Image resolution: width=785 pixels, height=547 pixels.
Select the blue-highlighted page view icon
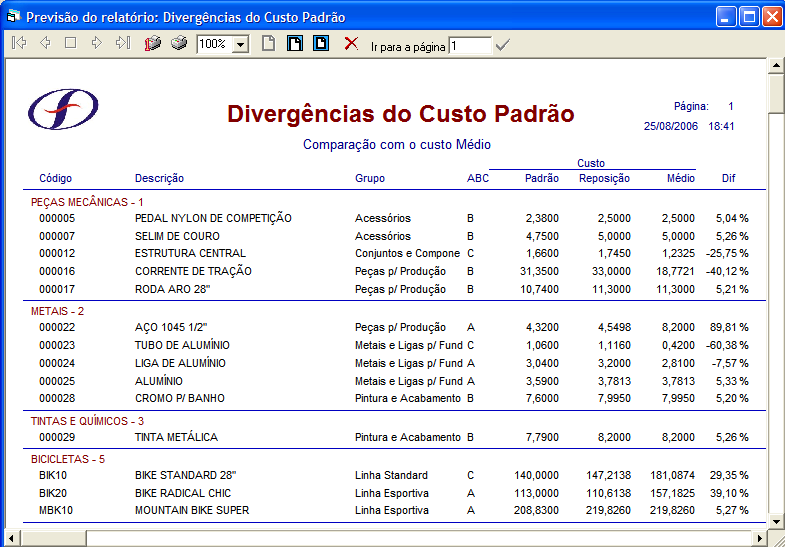click(x=321, y=44)
